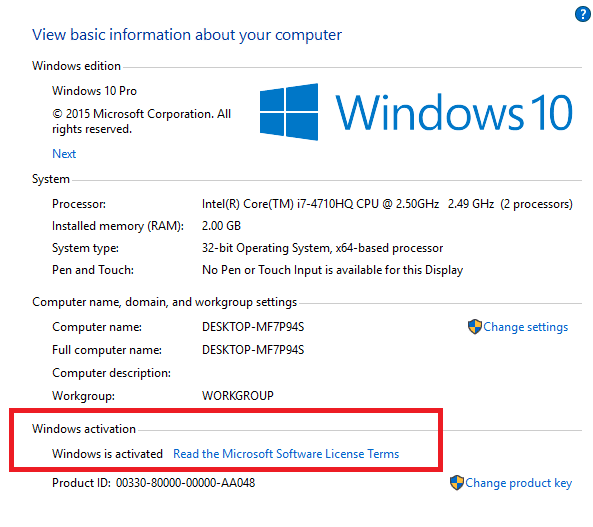
Task: Click the Full computer name value DESKTOP-MF7P94S
Action: tap(253, 350)
